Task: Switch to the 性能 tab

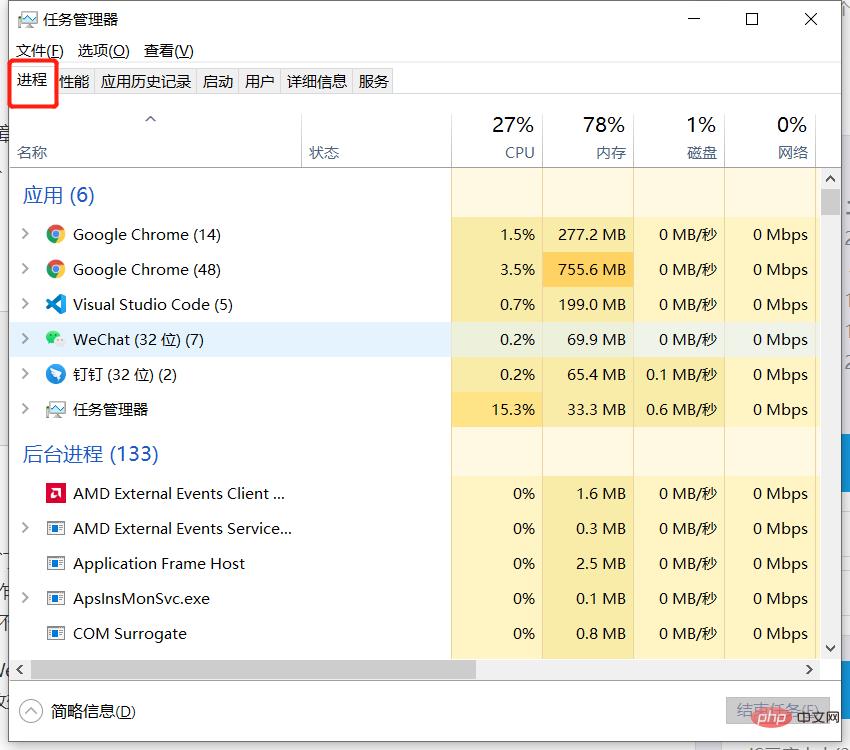Action: [74, 81]
